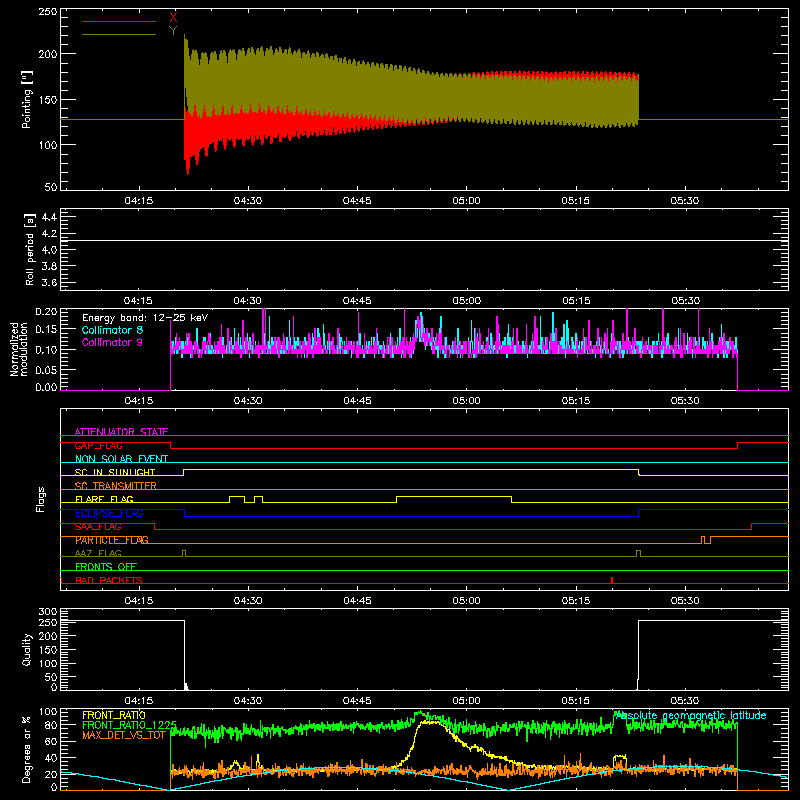Click the red X legend letter
Image resolution: width=800 pixels, height=800 pixels.
click(173, 17)
